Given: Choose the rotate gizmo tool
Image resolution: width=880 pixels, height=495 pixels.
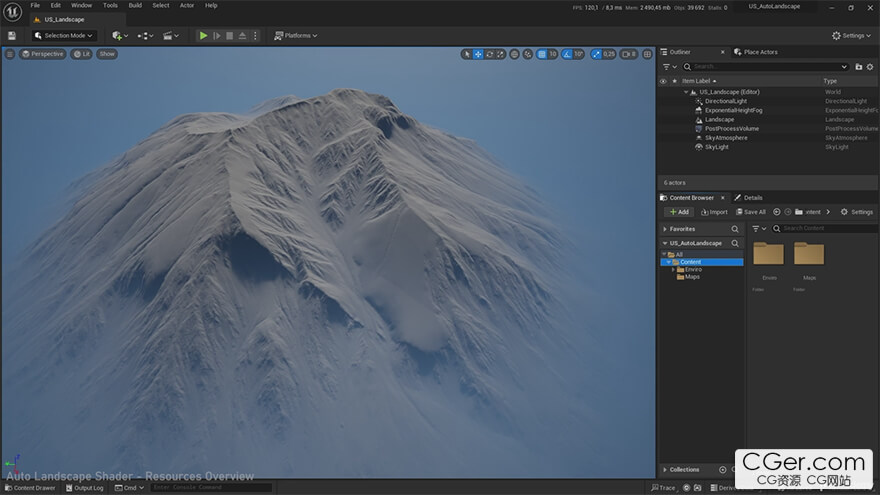Looking at the screenshot, I should tap(489, 54).
